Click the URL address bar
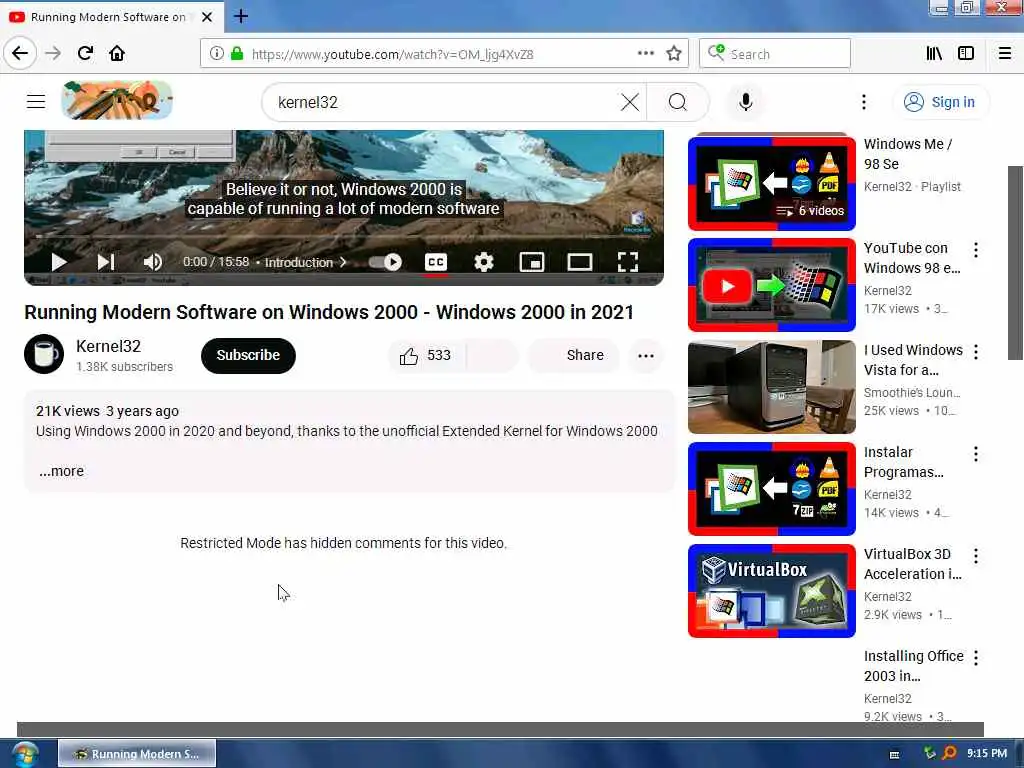The image size is (1024, 768). 443,54
